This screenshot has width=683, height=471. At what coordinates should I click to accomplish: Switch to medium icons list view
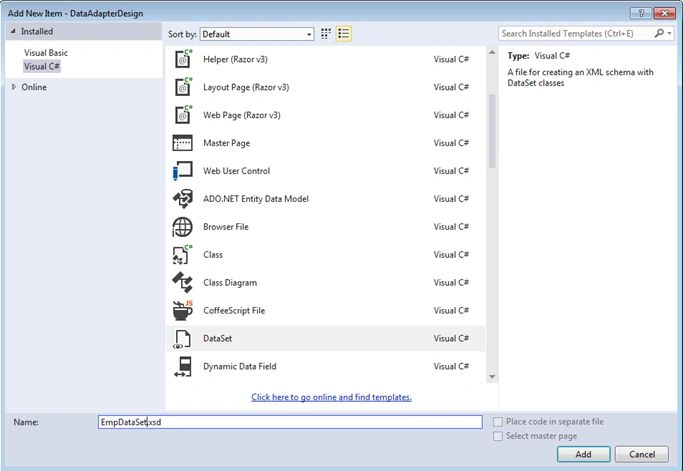(x=344, y=34)
